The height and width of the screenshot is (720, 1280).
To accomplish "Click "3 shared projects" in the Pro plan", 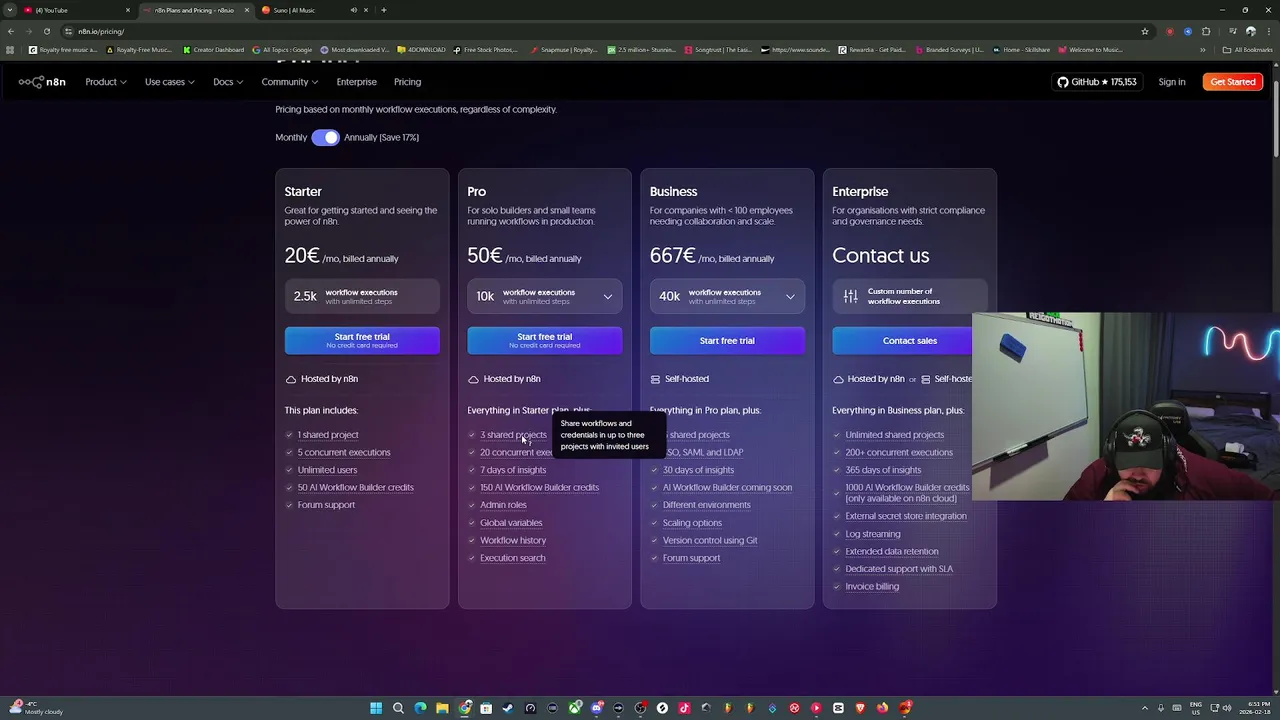I will [x=513, y=435].
